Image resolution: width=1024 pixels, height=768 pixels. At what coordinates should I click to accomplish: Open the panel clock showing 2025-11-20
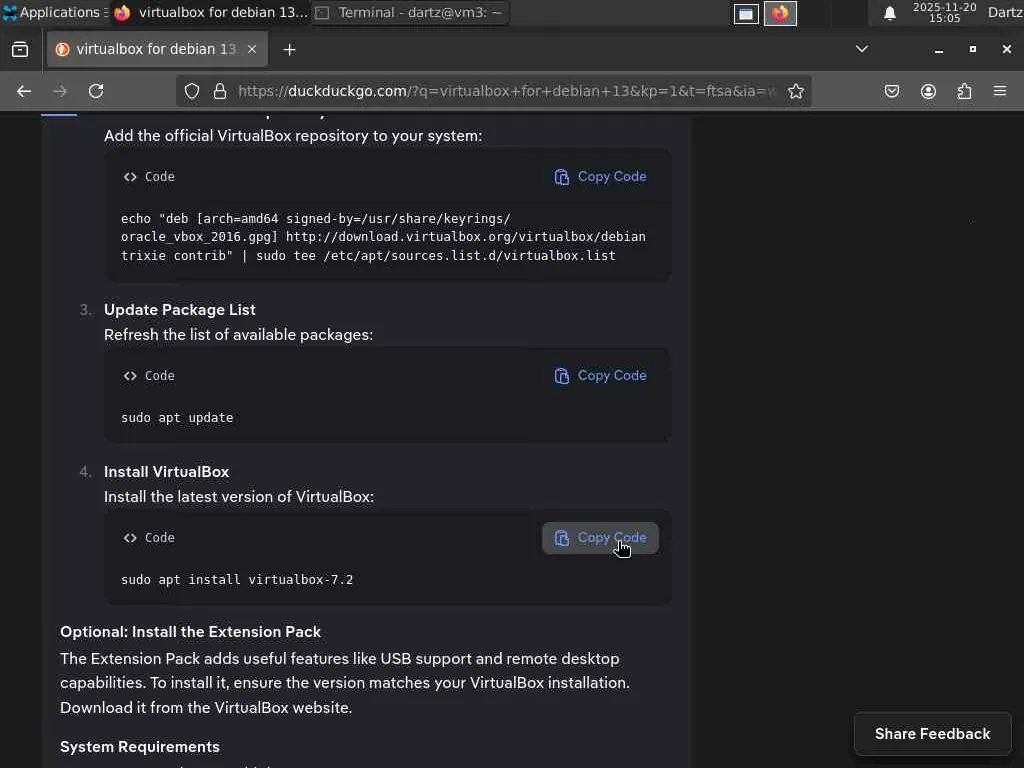944,12
